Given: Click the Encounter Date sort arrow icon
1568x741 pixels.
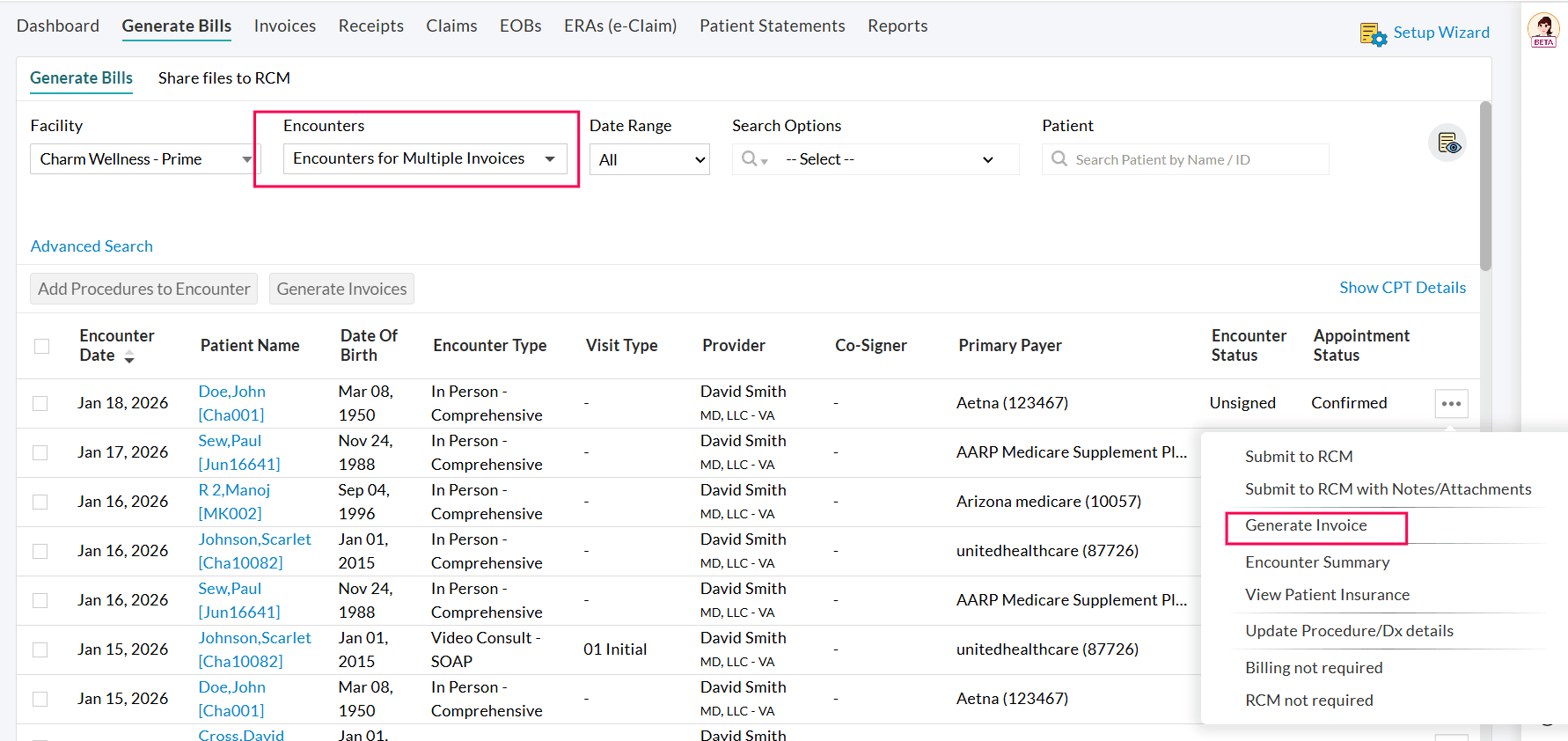Looking at the screenshot, I should pos(129,356).
